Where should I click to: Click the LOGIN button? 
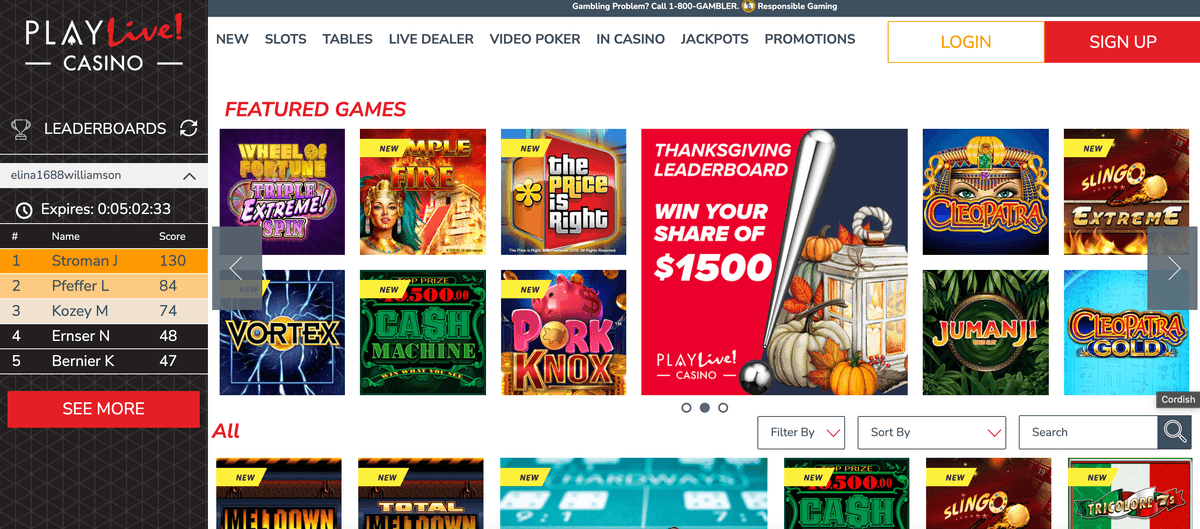(966, 42)
